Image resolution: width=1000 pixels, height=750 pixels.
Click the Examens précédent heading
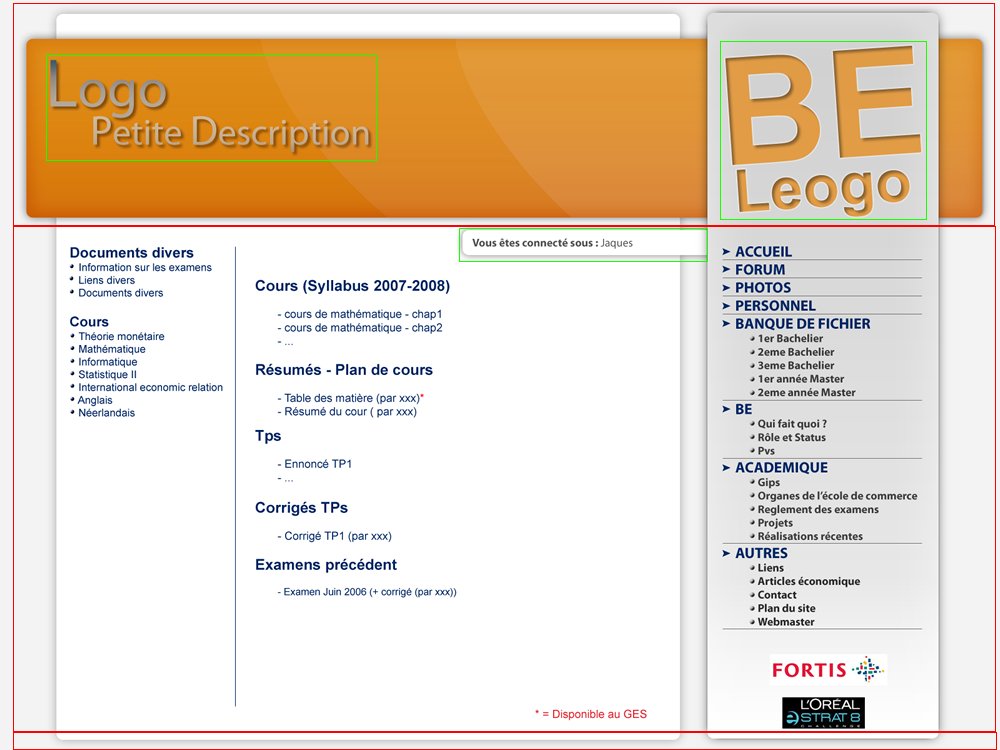[326, 564]
